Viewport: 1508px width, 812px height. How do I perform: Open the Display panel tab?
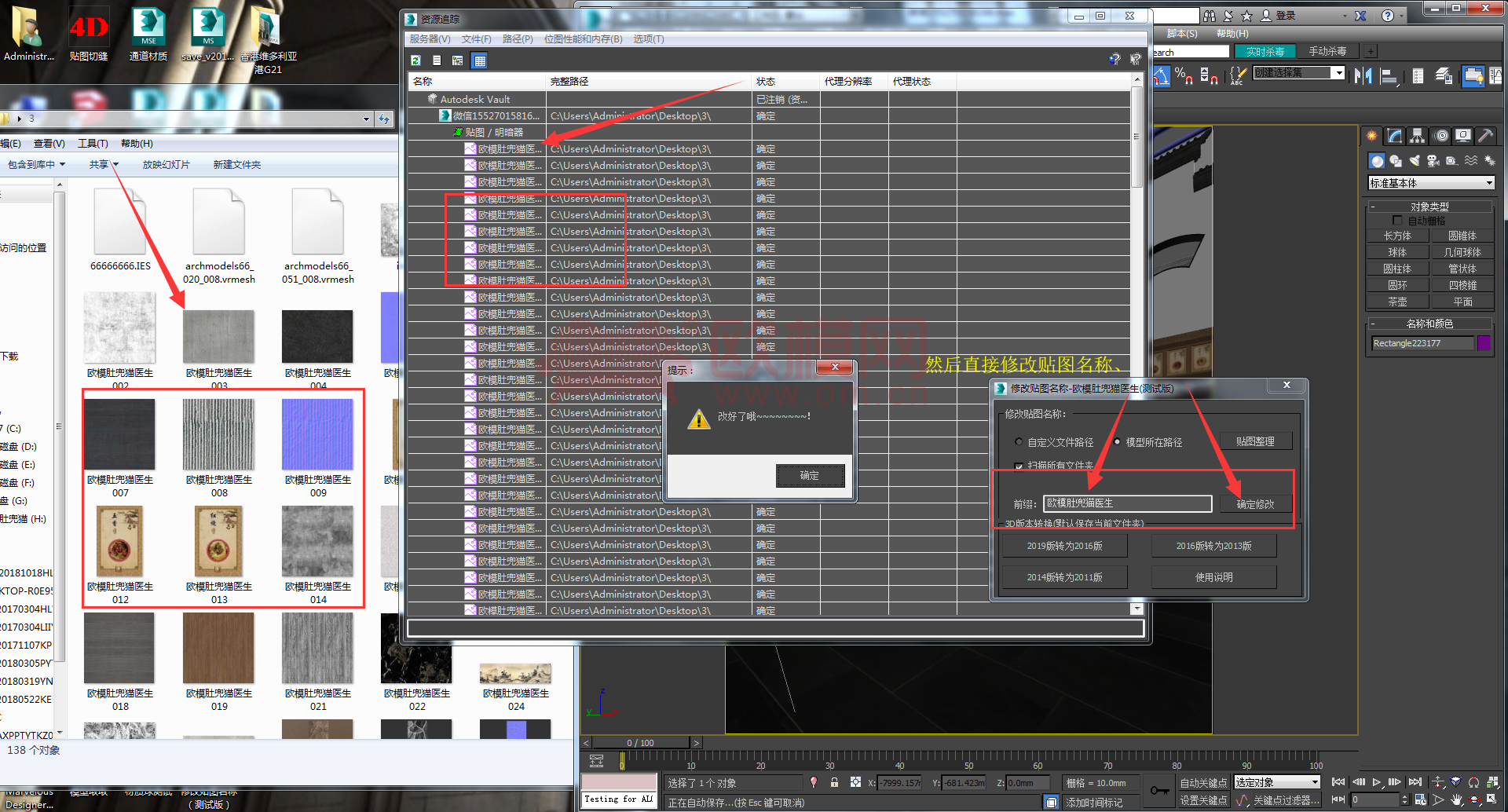[1462, 136]
